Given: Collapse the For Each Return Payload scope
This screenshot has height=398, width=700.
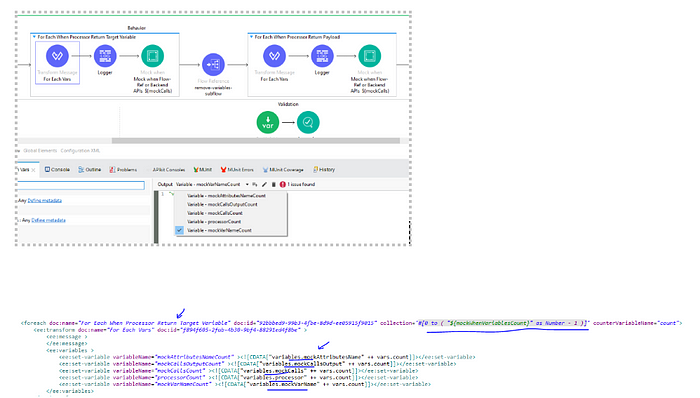Looking at the screenshot, I should click(251, 37).
